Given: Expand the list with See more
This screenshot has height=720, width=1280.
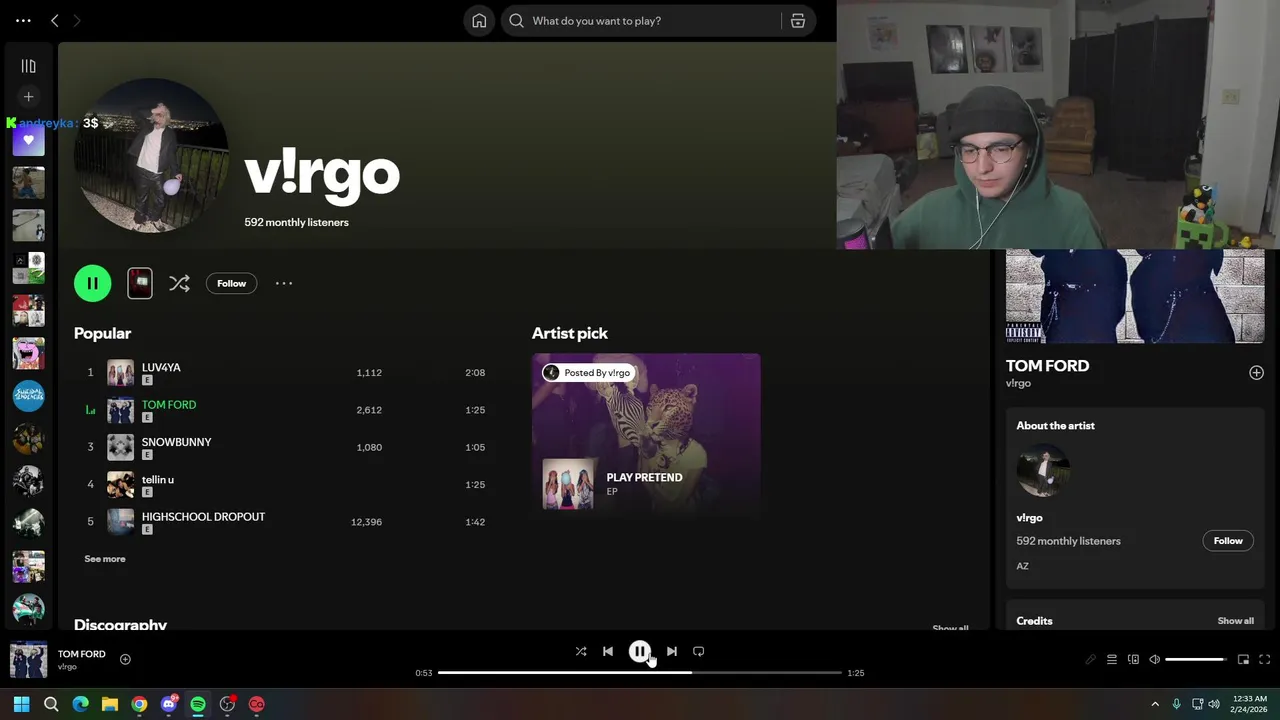Looking at the screenshot, I should tap(105, 559).
